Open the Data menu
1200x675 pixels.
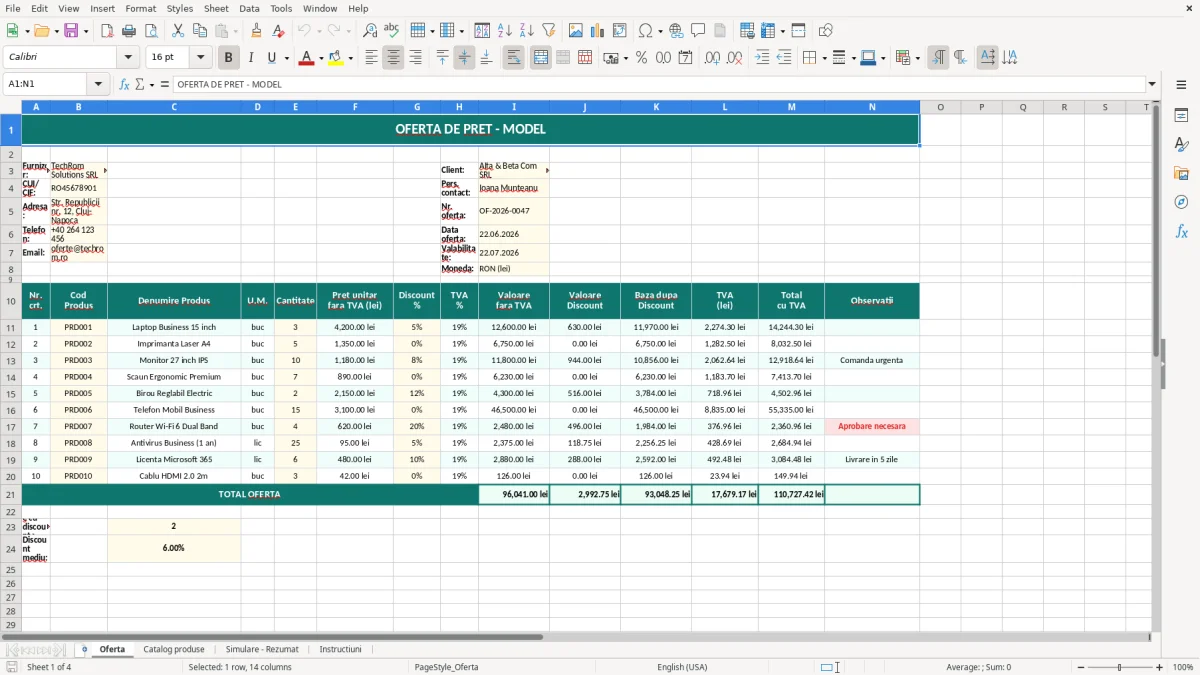click(x=249, y=8)
